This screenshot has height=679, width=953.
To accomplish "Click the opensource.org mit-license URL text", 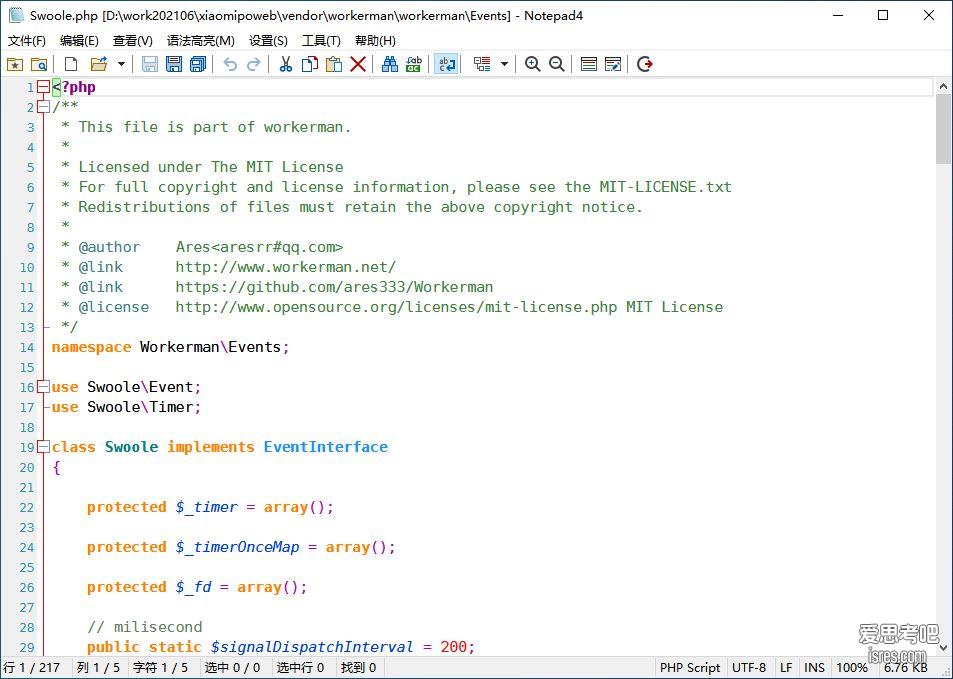I will coord(396,307).
